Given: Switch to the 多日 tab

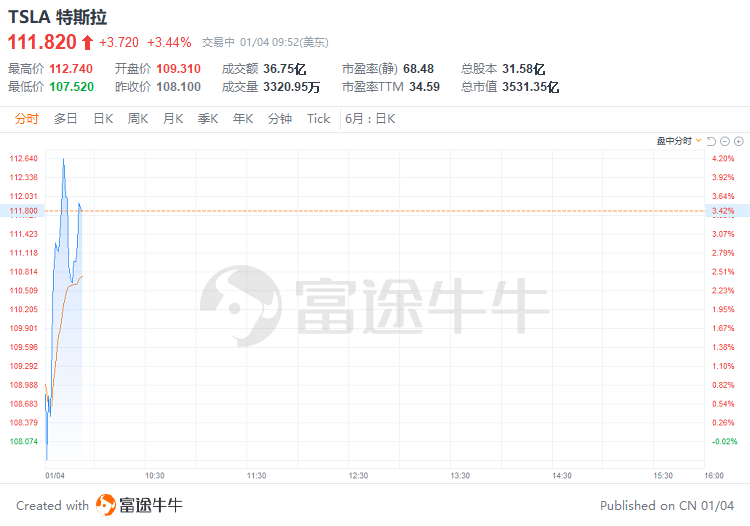Looking at the screenshot, I should 66,119.
